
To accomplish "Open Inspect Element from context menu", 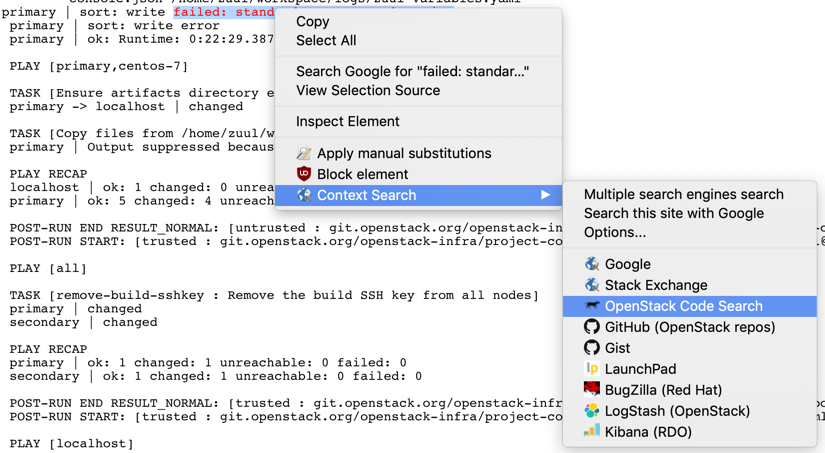I will tap(347, 121).
